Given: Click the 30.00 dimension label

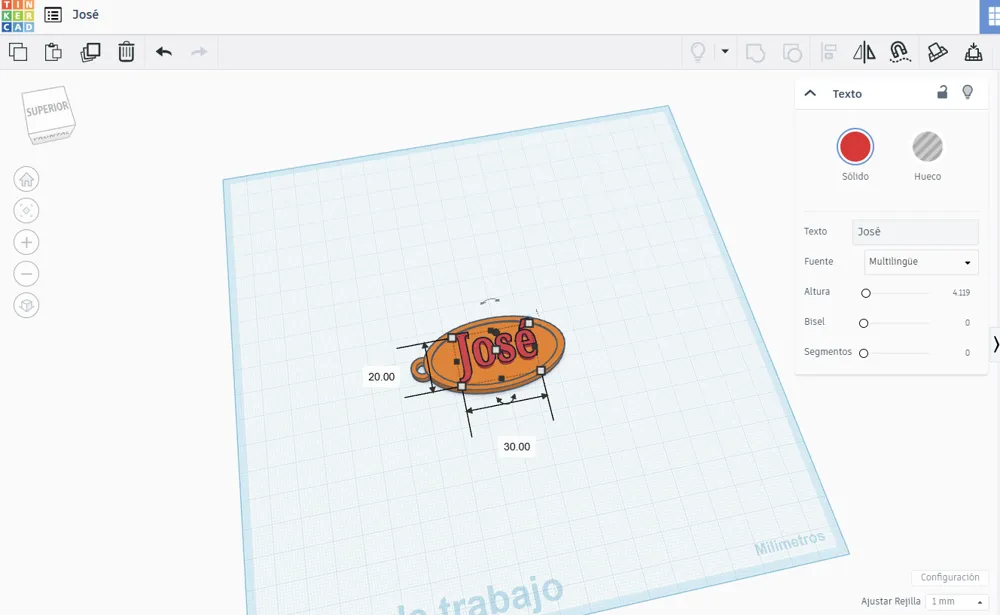Looking at the screenshot, I should tap(517, 447).
